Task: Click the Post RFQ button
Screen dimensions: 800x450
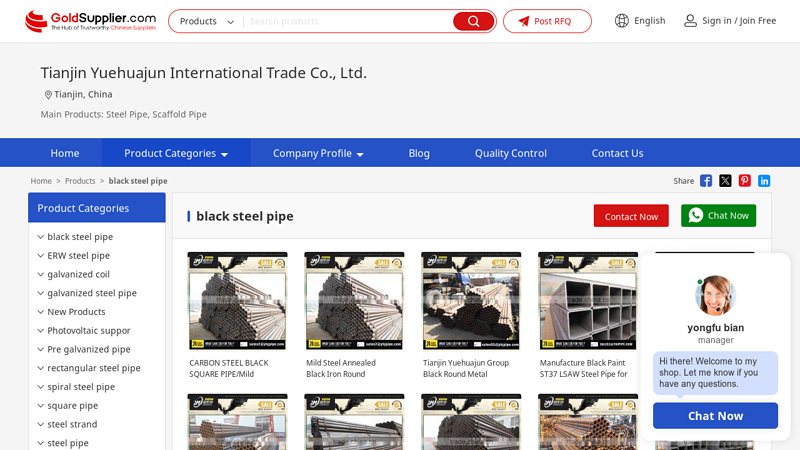Action: point(547,21)
